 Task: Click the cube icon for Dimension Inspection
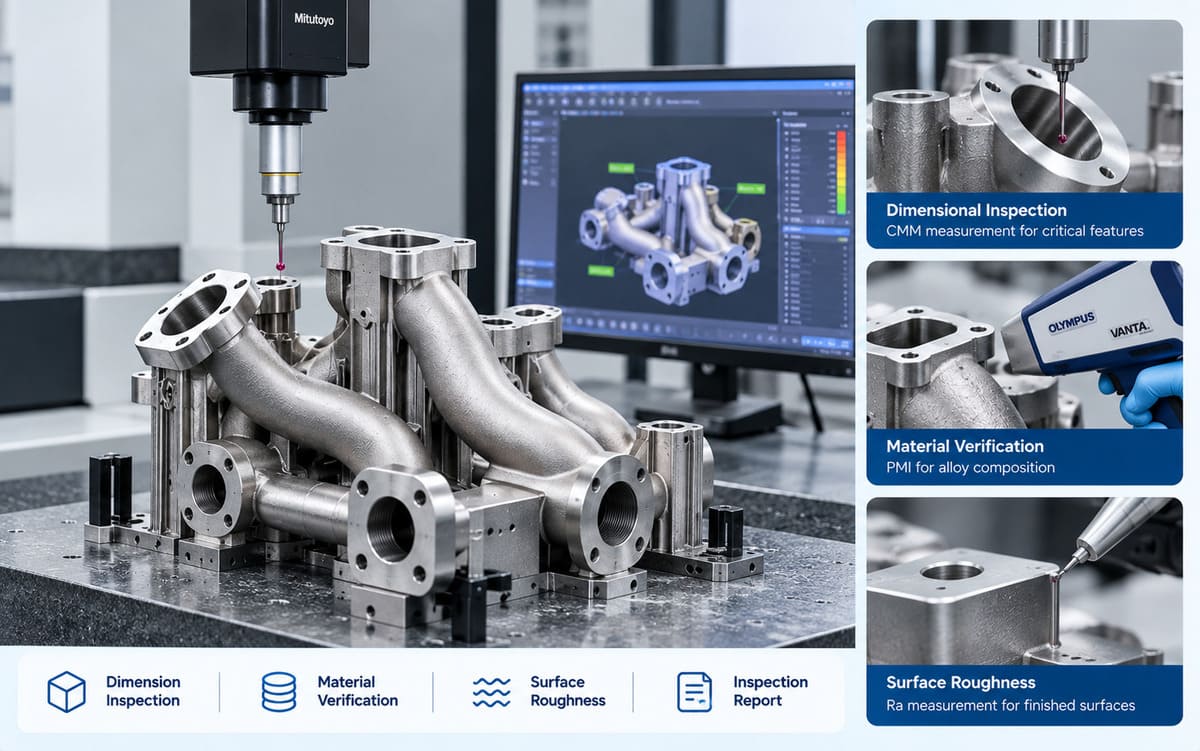point(66,691)
